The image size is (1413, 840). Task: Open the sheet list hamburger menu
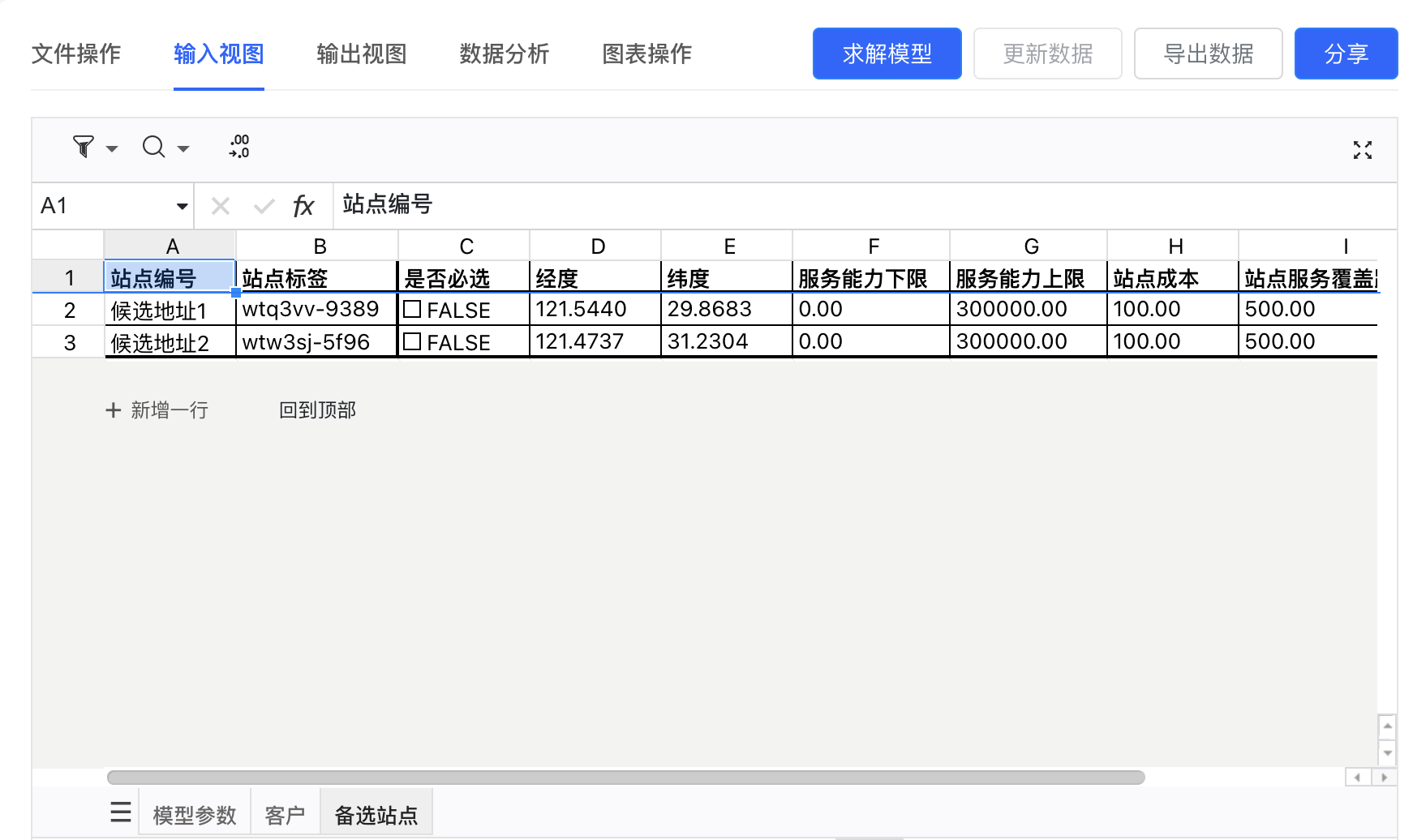[121, 812]
